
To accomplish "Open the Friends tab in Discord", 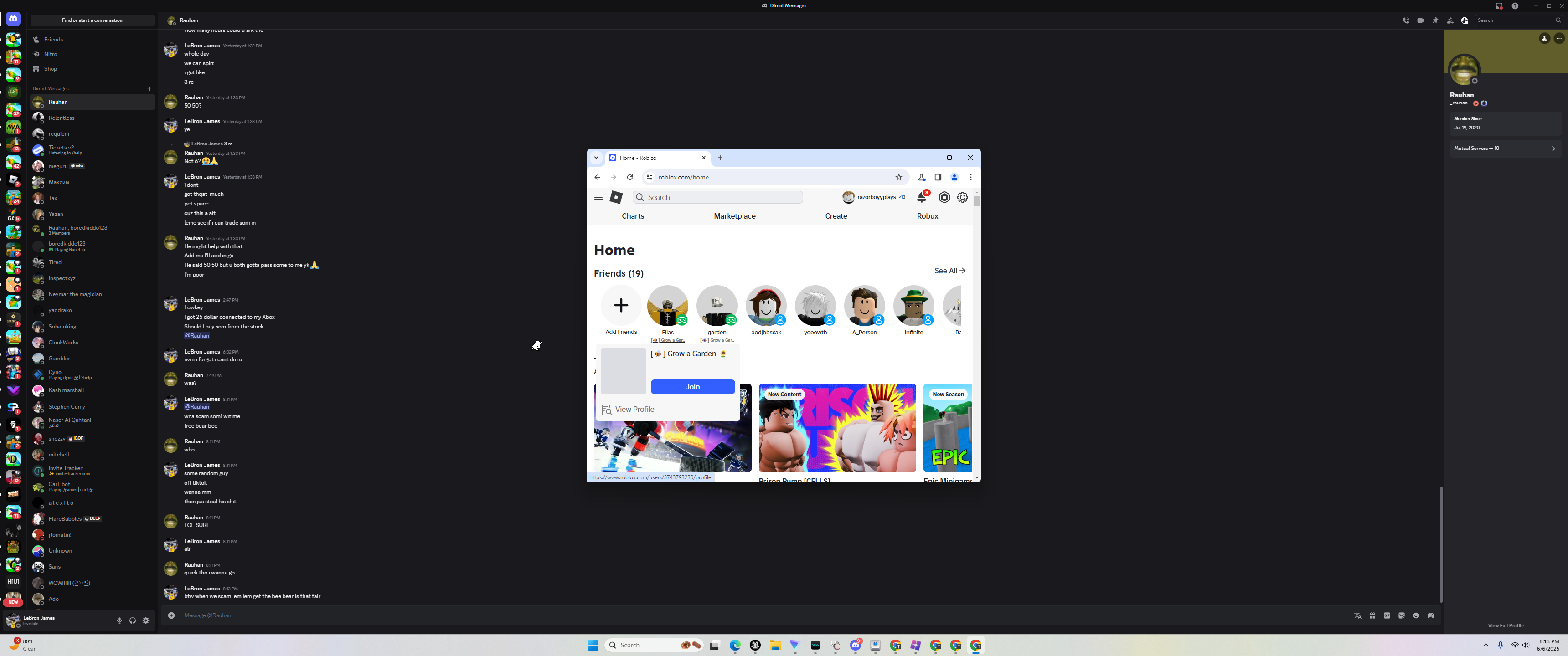I will tap(93, 40).
